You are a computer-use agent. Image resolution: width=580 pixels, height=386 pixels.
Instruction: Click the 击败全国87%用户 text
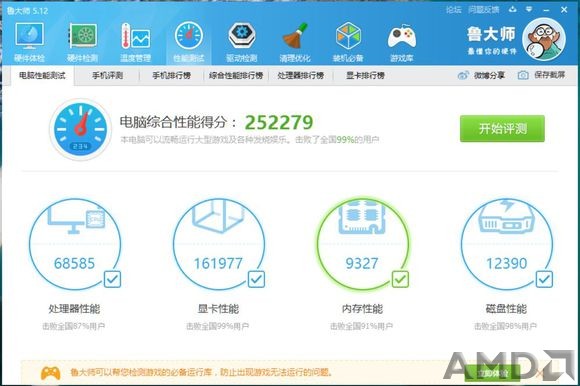pyautogui.click(x=74, y=326)
